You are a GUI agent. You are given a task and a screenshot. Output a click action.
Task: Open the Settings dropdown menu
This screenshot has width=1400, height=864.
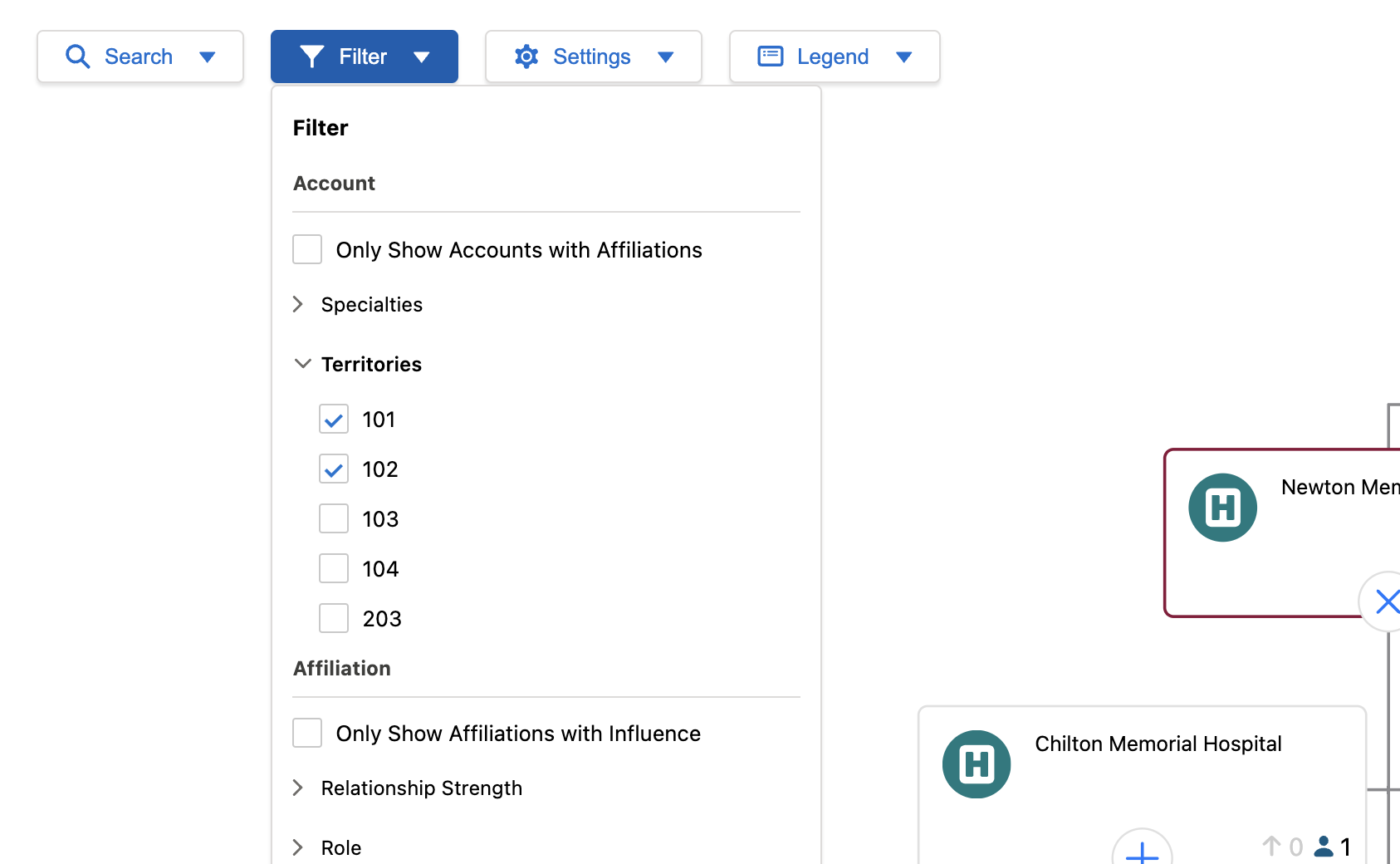(665, 56)
